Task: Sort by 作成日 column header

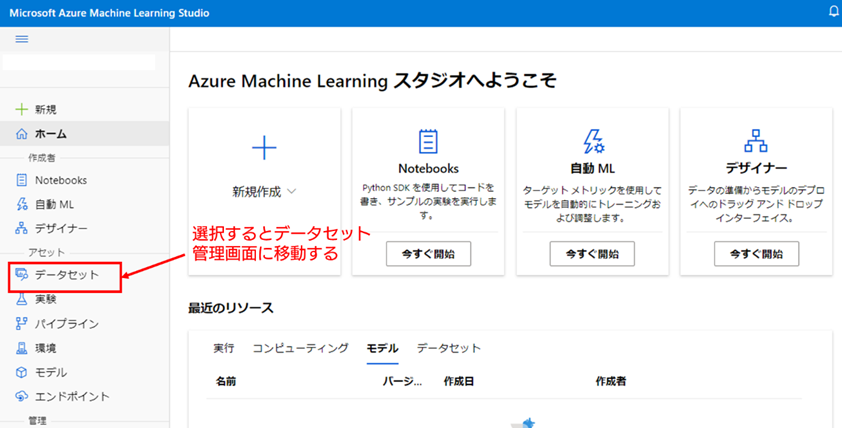Action: [459, 381]
